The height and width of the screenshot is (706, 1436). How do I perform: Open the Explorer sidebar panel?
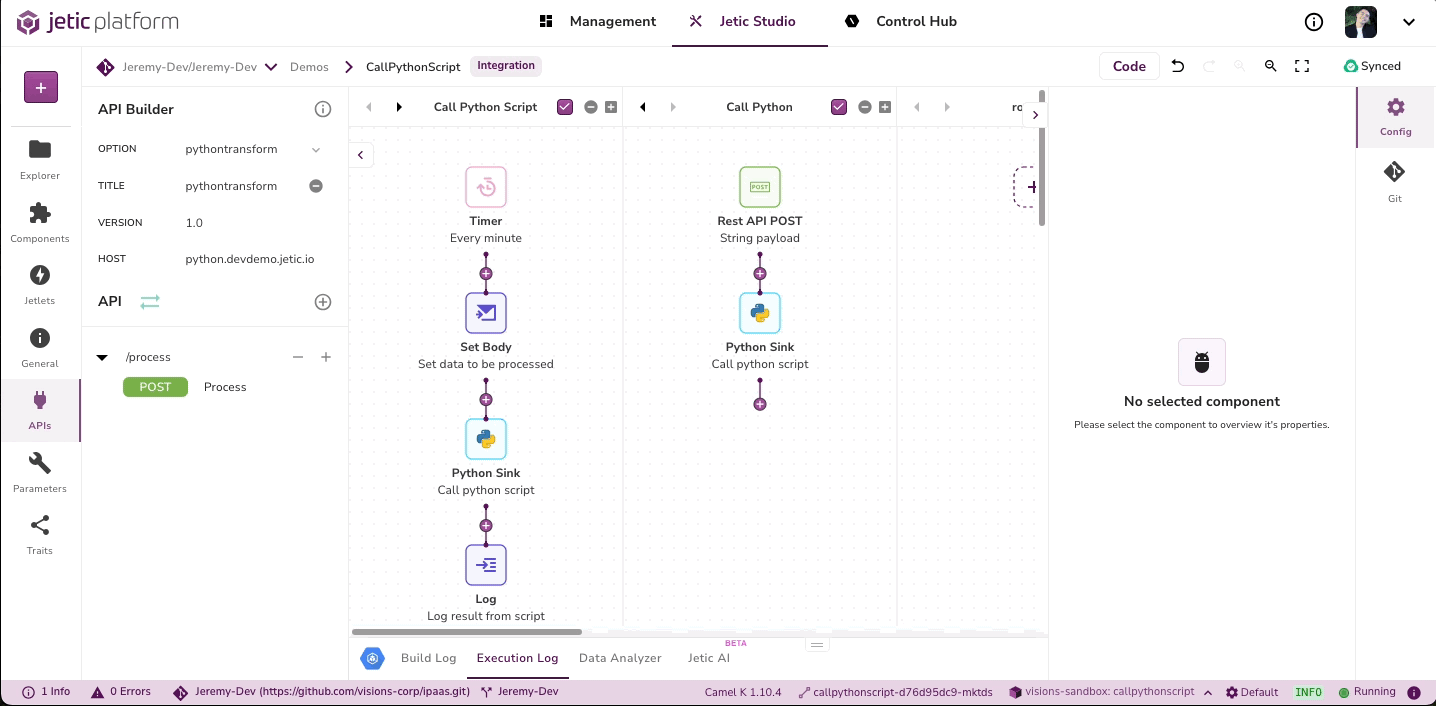click(40, 159)
